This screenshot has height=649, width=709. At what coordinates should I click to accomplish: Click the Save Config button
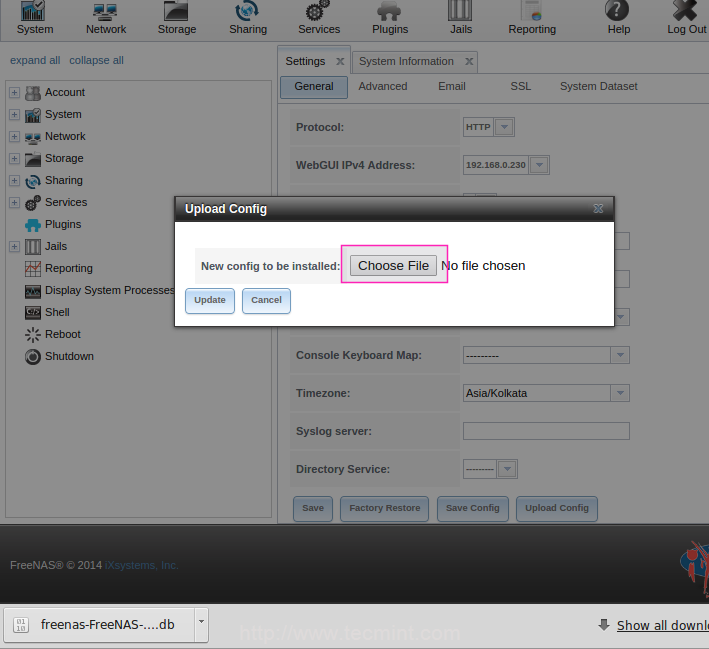[473, 509]
